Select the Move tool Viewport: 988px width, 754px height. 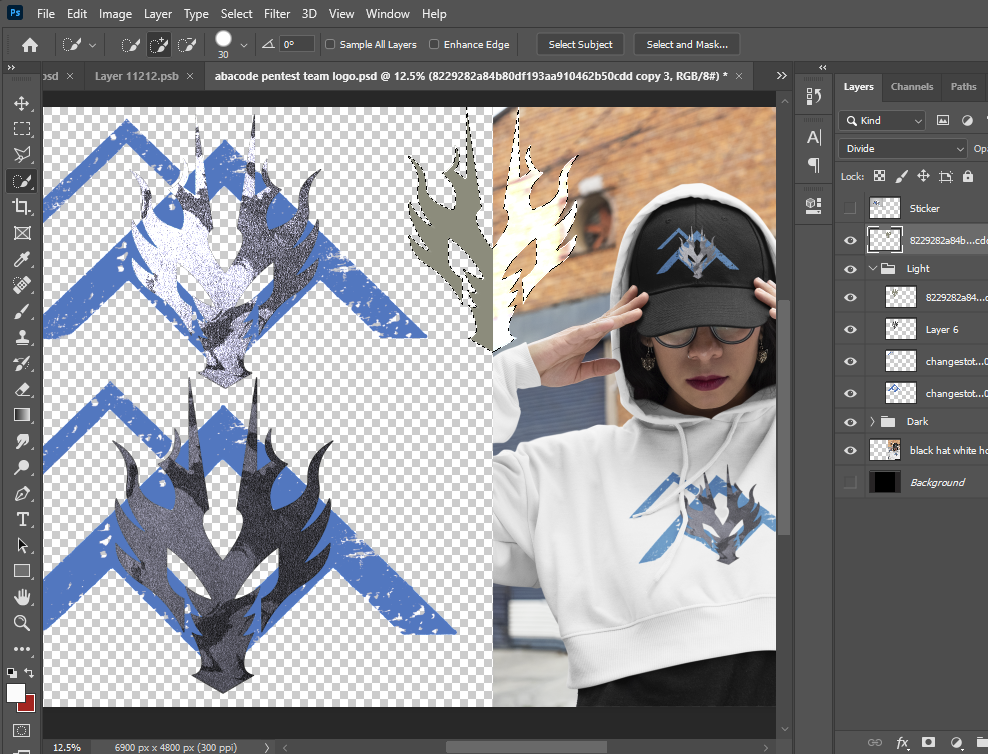[22, 102]
